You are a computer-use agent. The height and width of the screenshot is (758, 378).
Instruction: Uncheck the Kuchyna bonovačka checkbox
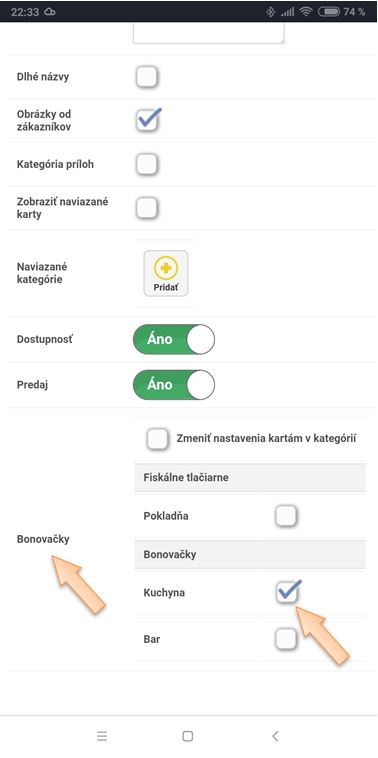(288, 592)
